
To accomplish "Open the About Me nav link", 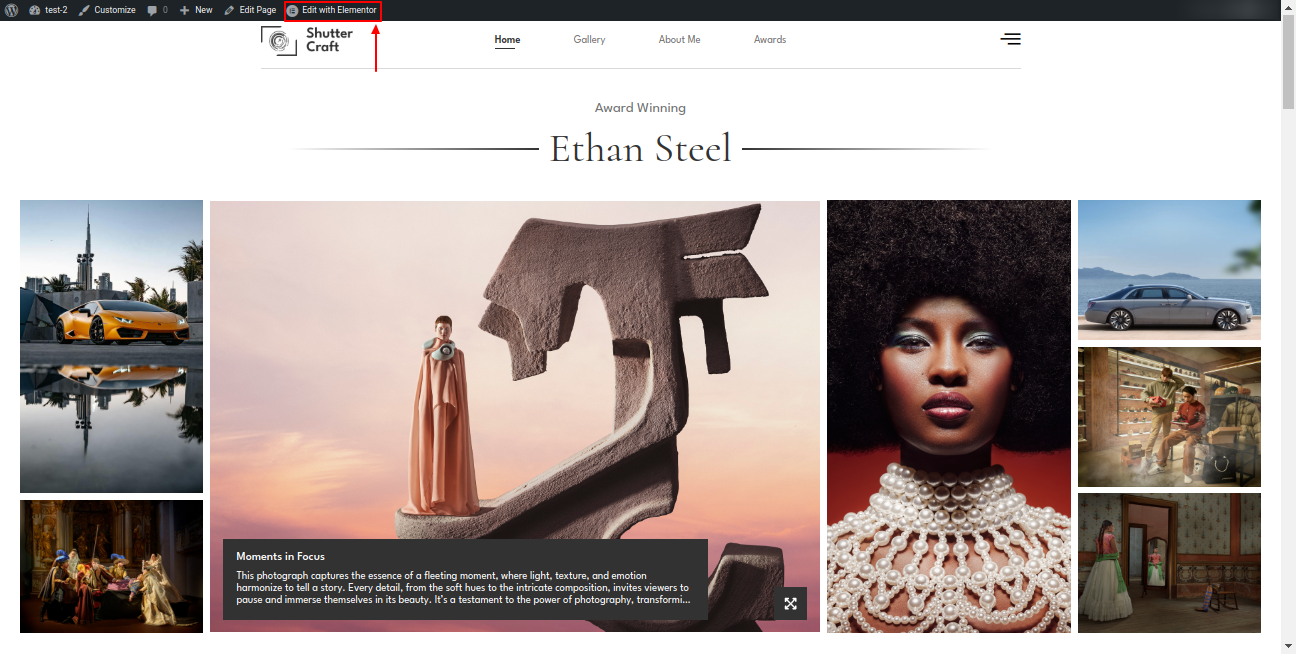I will click(x=679, y=40).
